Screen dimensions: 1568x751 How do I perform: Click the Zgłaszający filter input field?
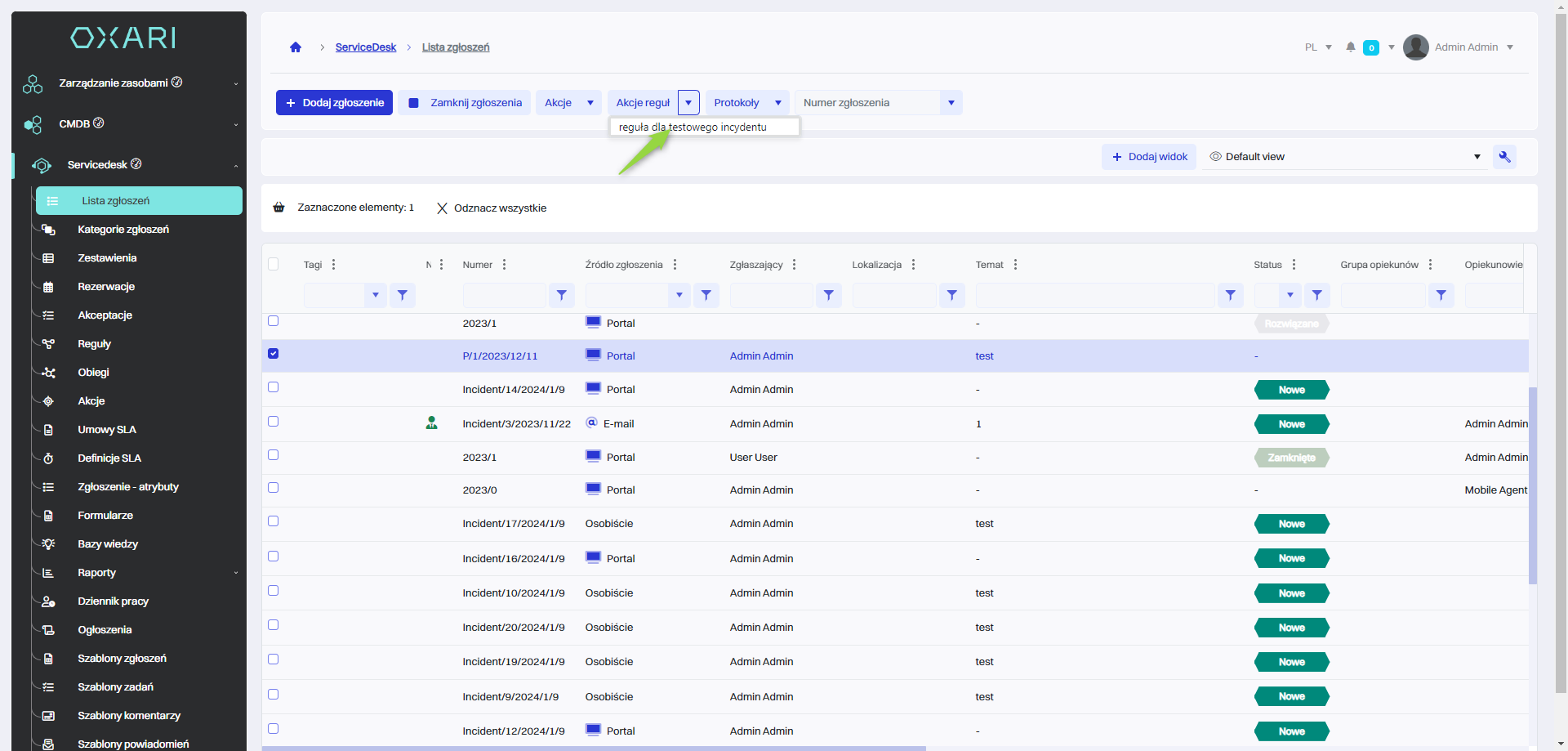tap(771, 295)
